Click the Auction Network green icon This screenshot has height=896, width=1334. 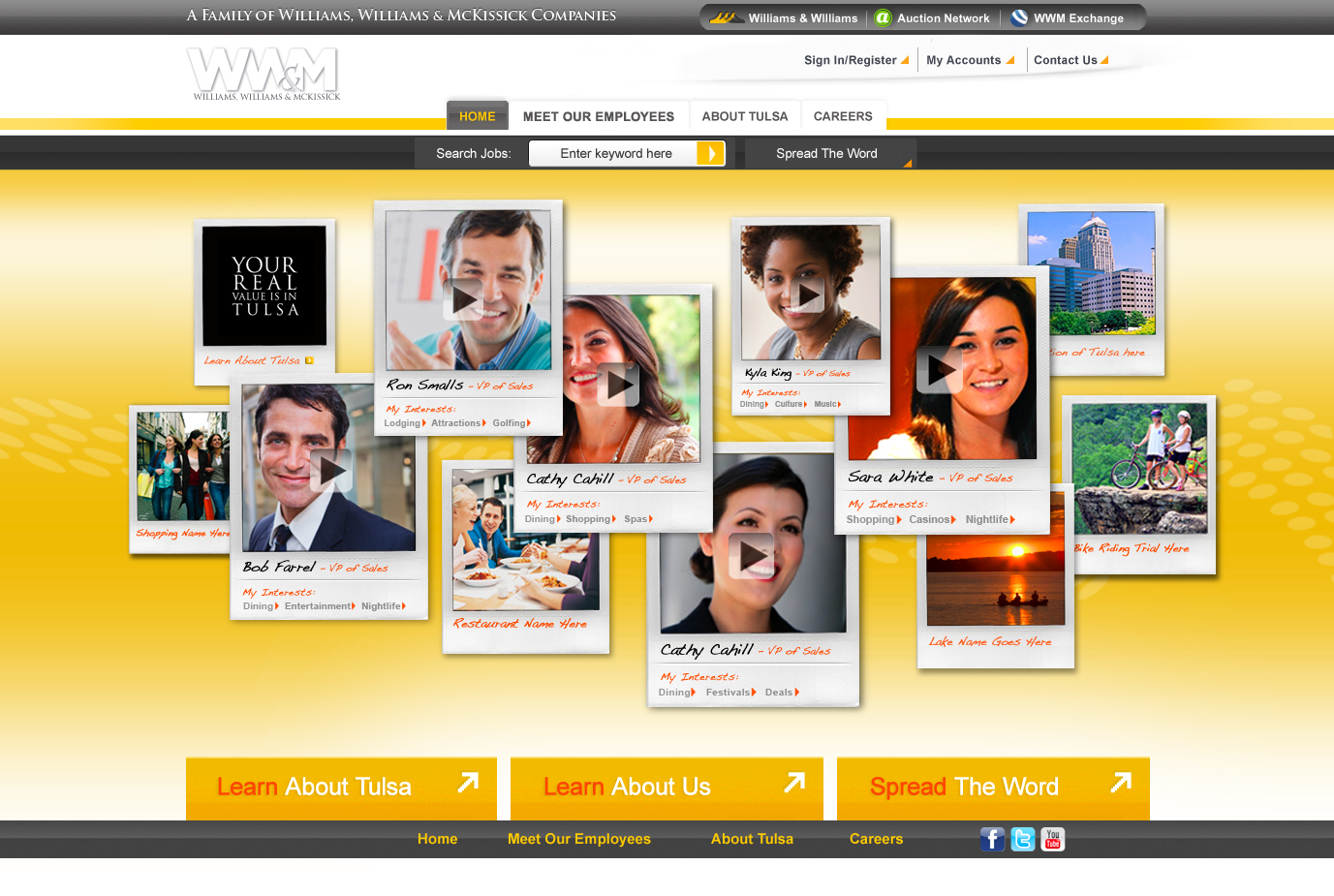click(883, 17)
